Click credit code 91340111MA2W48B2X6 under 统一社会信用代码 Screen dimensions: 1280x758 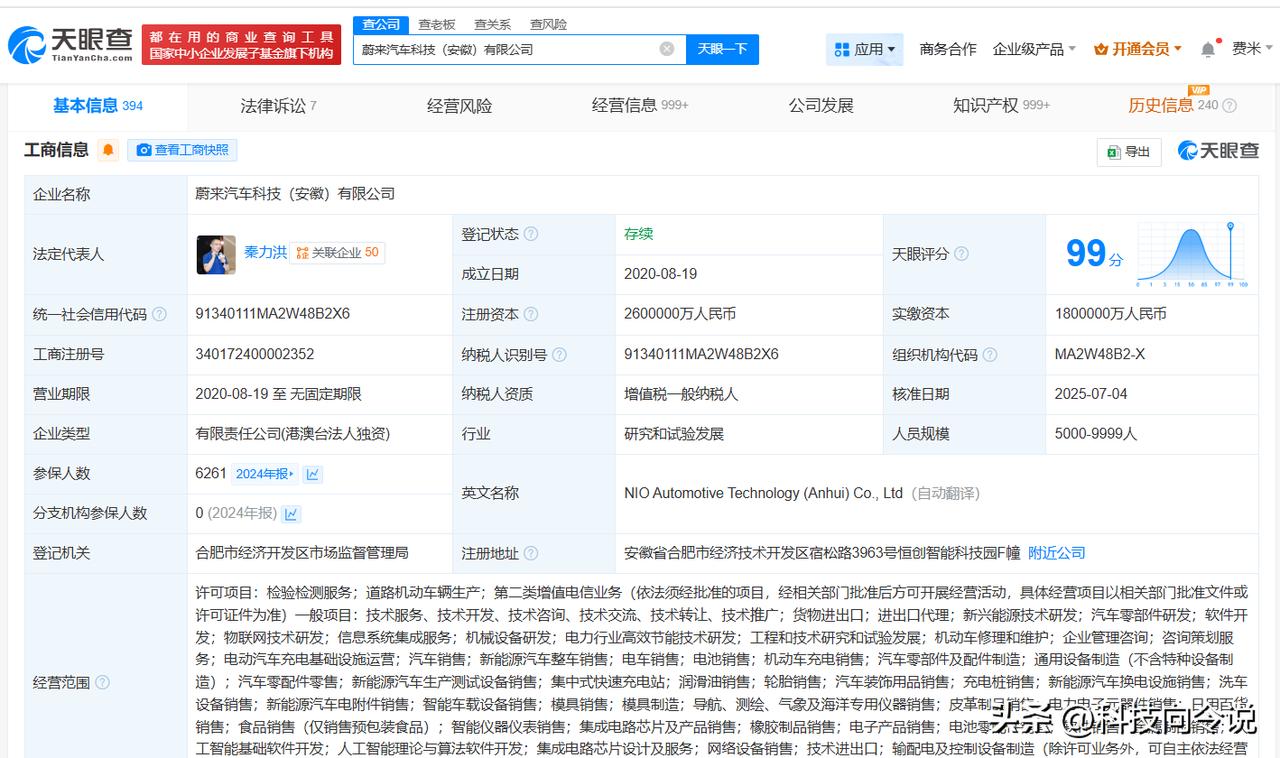(272, 314)
